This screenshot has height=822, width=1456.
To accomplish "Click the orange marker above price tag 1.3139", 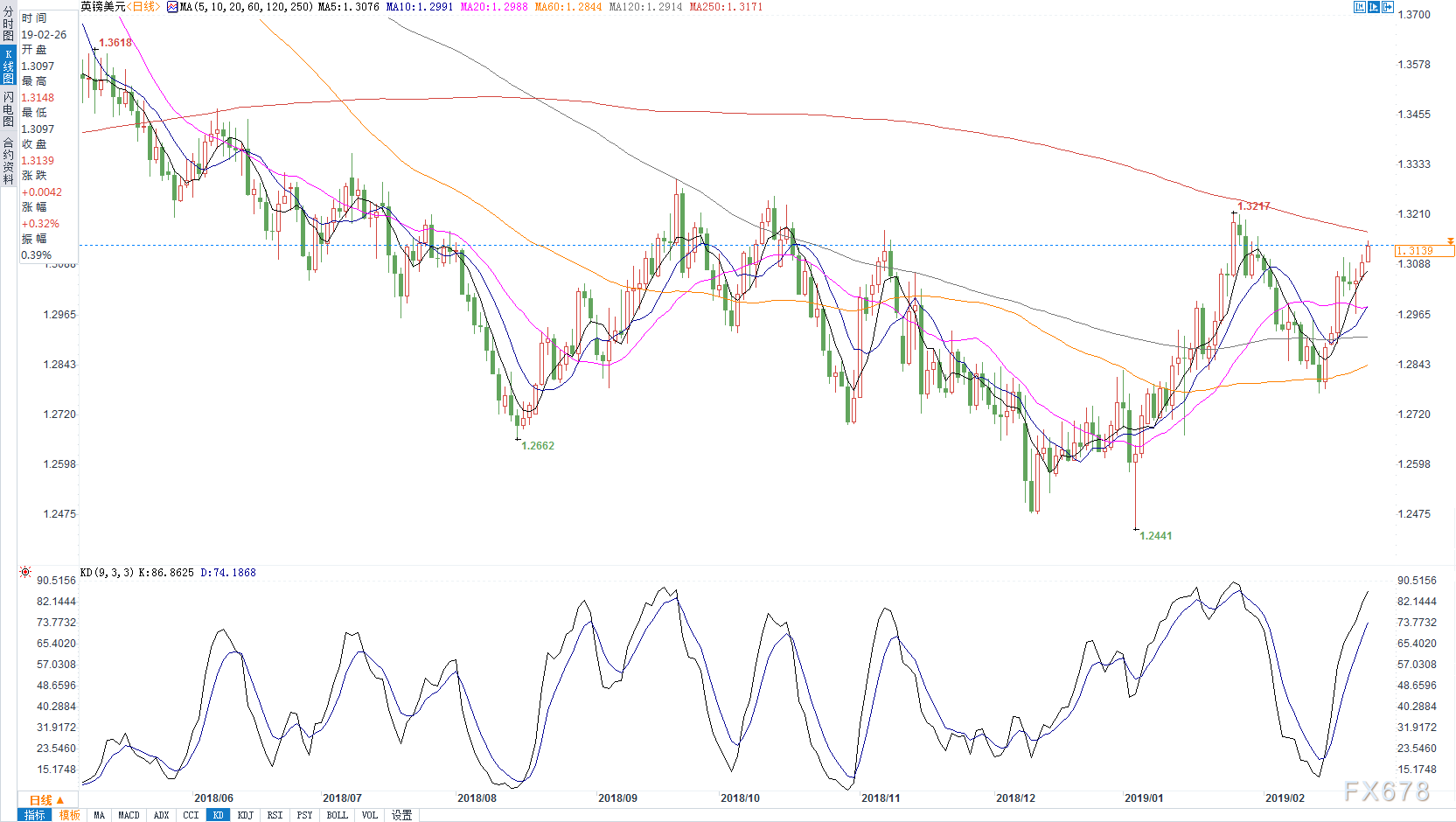I will (x=1450, y=240).
